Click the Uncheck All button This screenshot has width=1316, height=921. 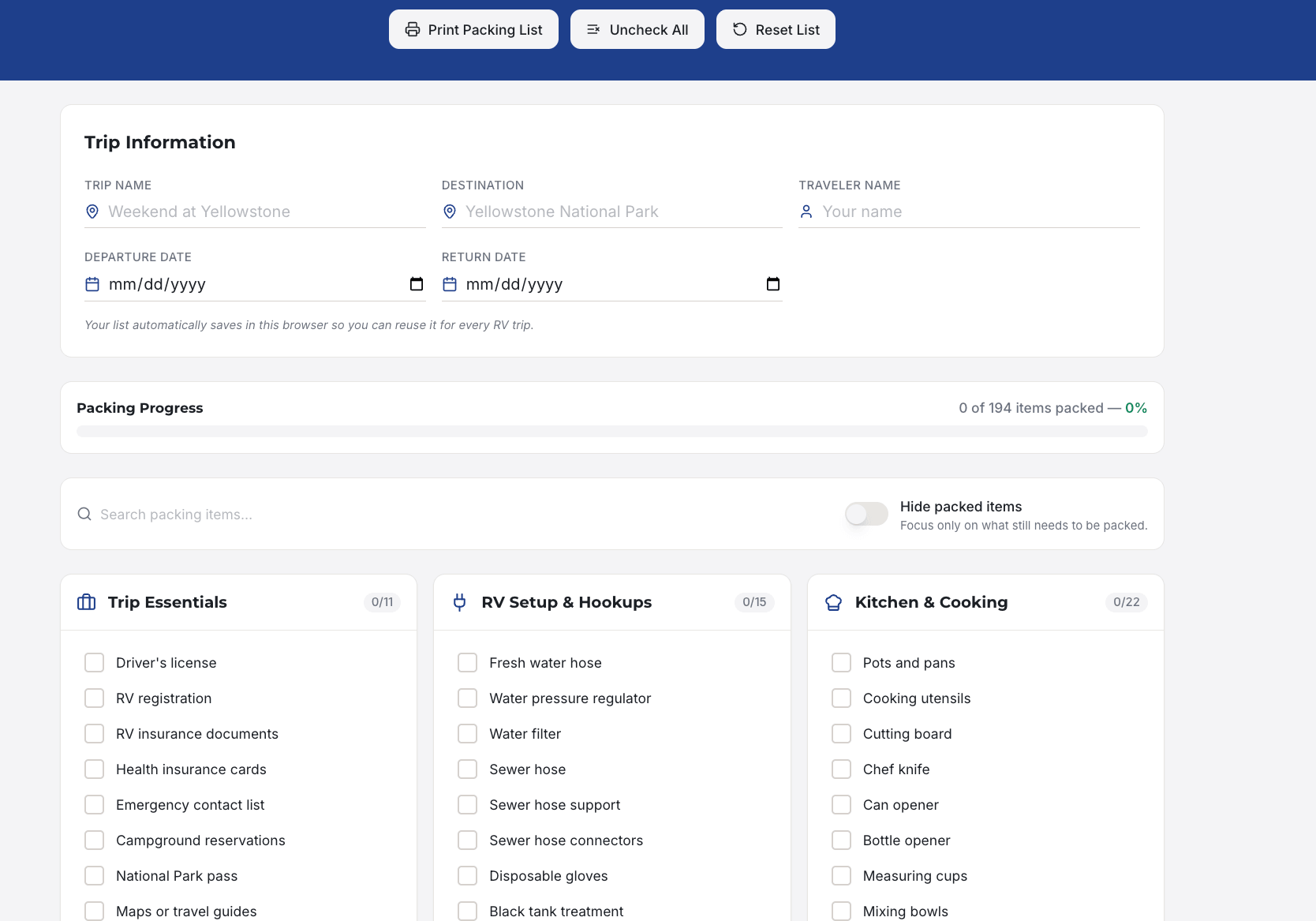(x=637, y=29)
